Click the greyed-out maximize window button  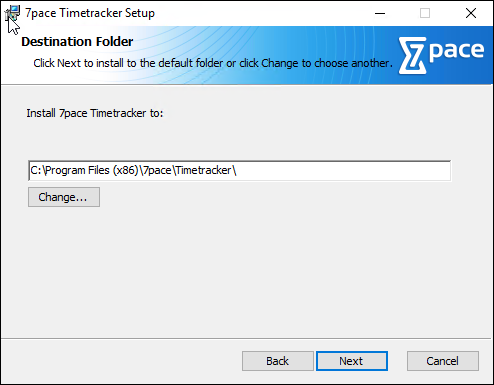(425, 13)
